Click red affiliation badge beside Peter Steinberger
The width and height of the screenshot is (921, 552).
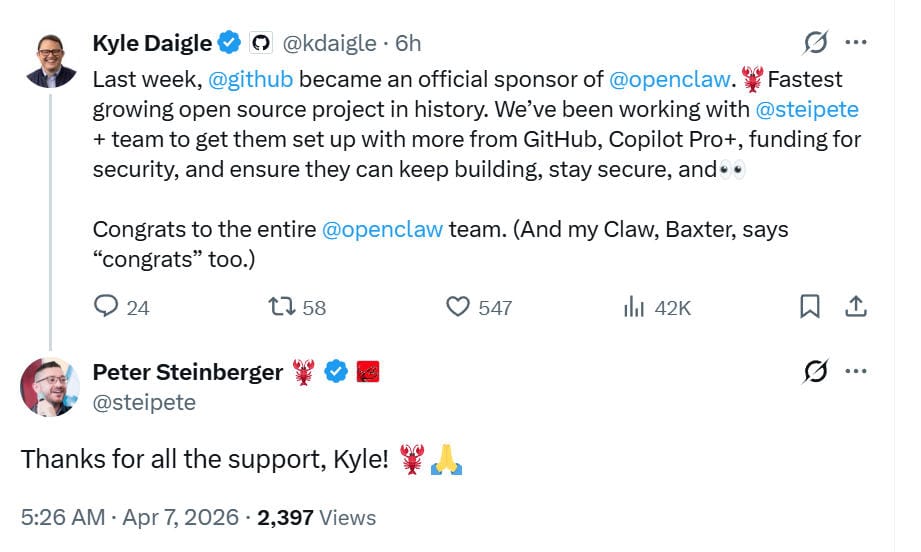[368, 372]
